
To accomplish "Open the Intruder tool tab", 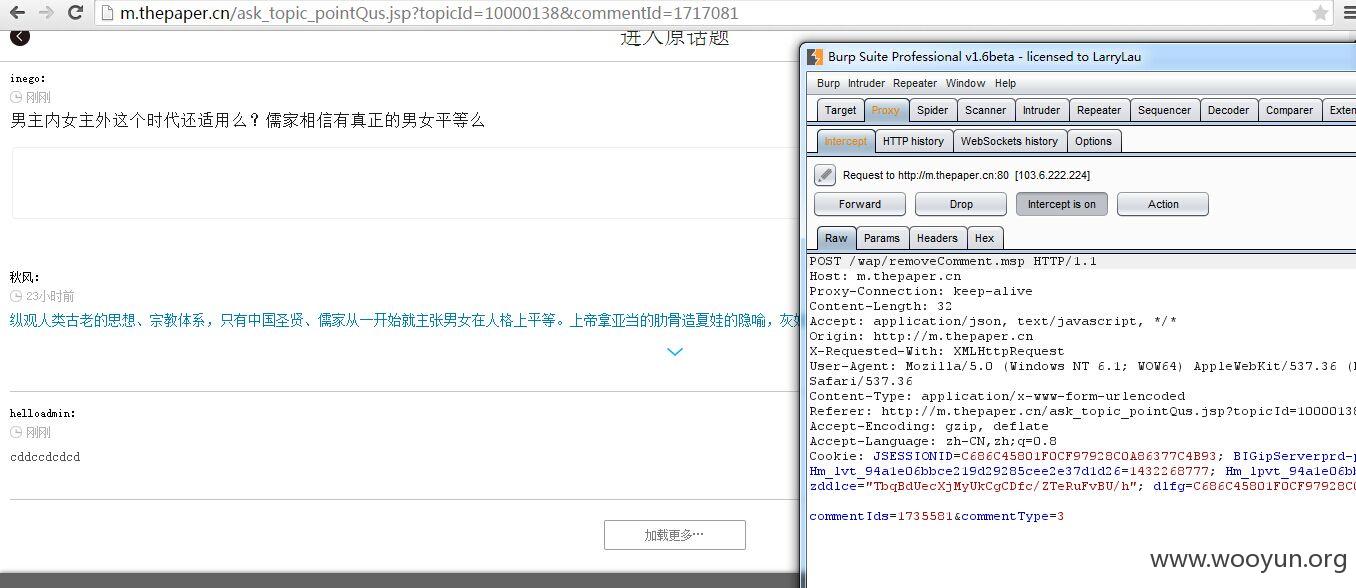I will tap(1040, 110).
